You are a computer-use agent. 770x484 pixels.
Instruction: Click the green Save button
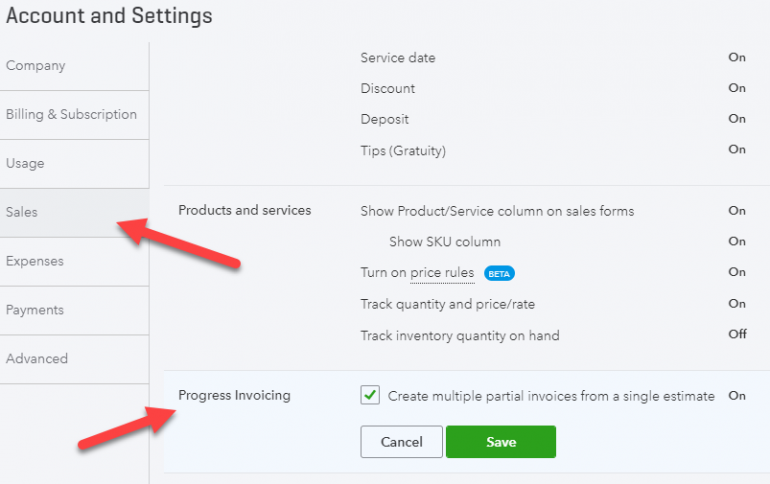(x=500, y=442)
